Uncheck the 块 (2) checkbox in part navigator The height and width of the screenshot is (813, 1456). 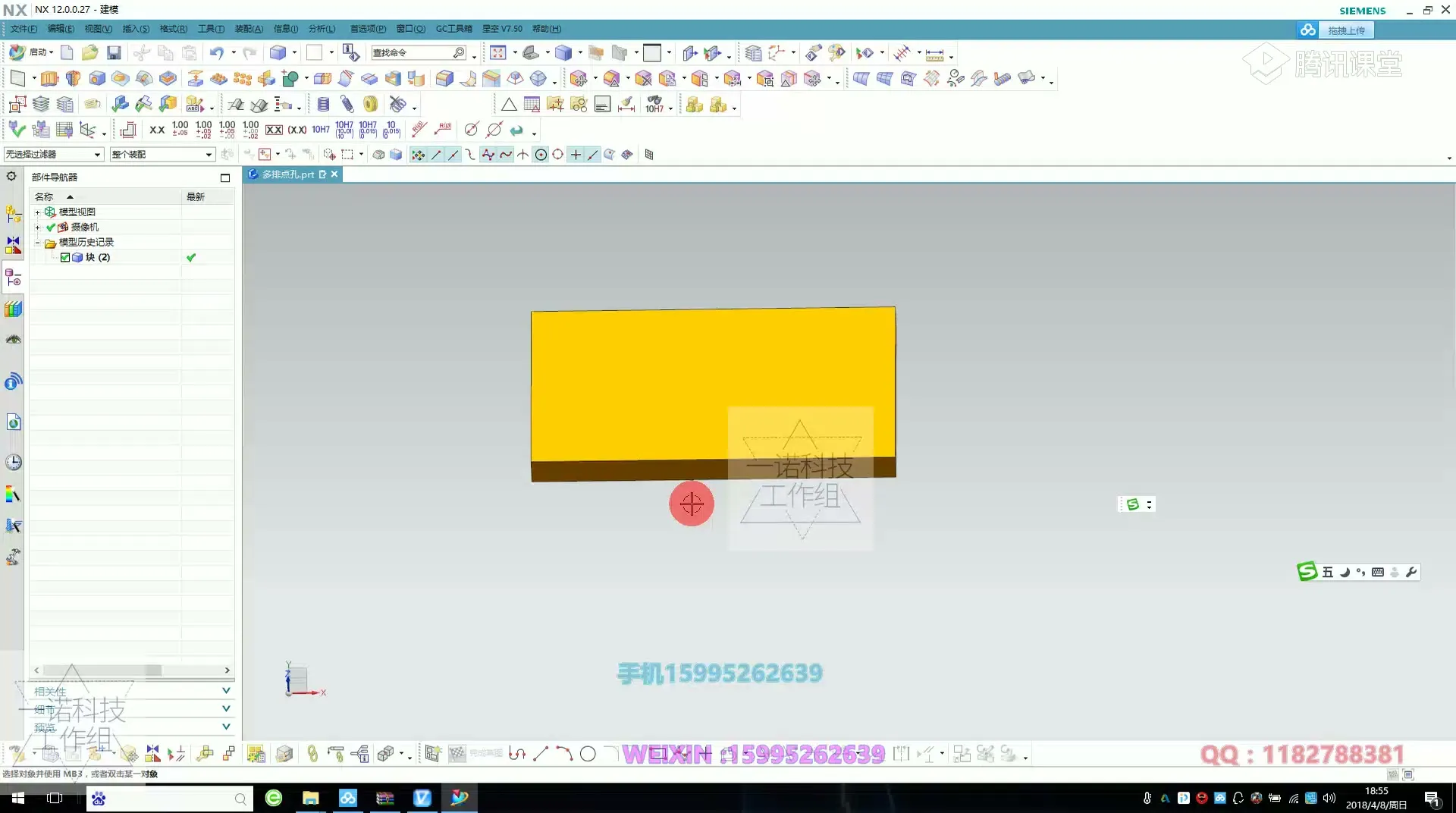[x=64, y=257]
